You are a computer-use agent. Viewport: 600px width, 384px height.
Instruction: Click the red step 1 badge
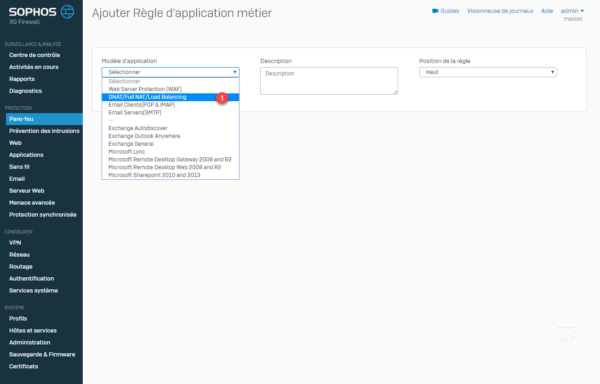[222, 98]
